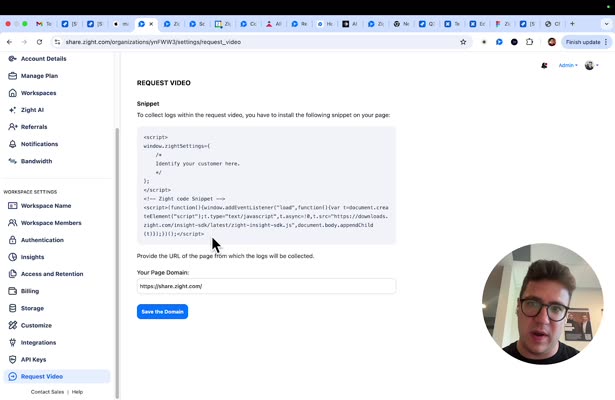Screen dimensions: 615x400
Task: Open the browser Extensions puzzle icon
Action: click(x=529, y=42)
